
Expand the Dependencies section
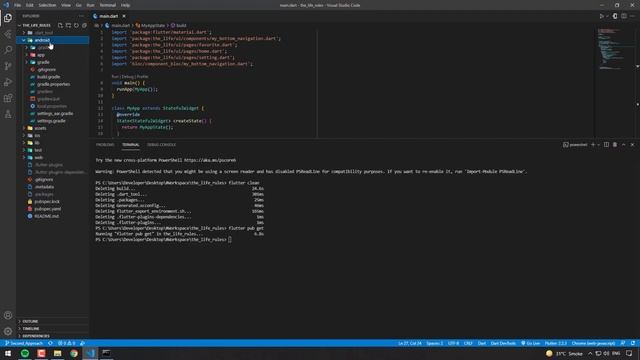(52, 336)
